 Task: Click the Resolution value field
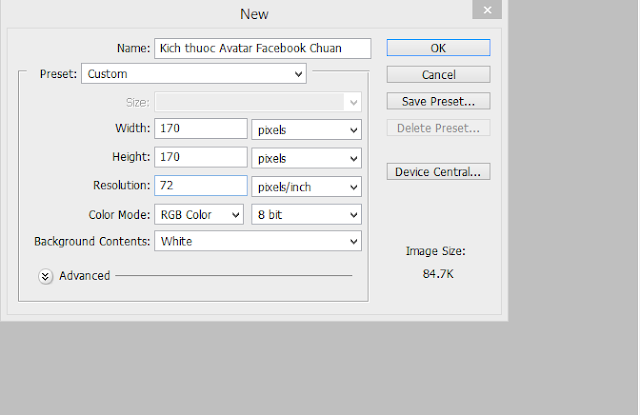pyautogui.click(x=201, y=186)
